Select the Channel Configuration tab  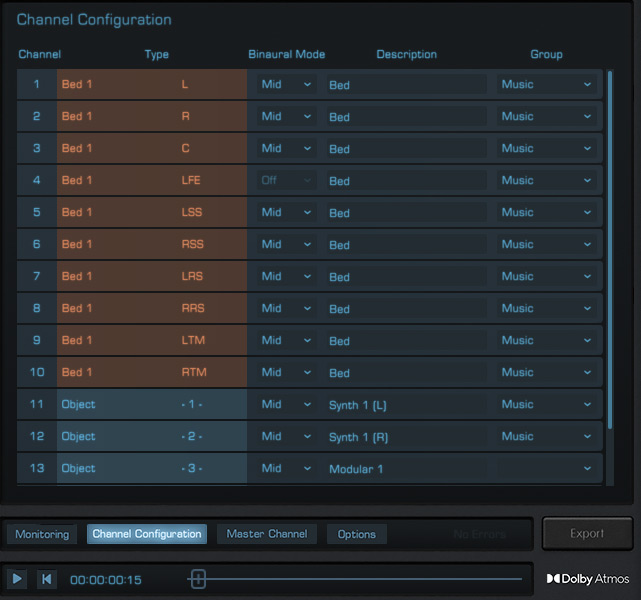point(147,534)
